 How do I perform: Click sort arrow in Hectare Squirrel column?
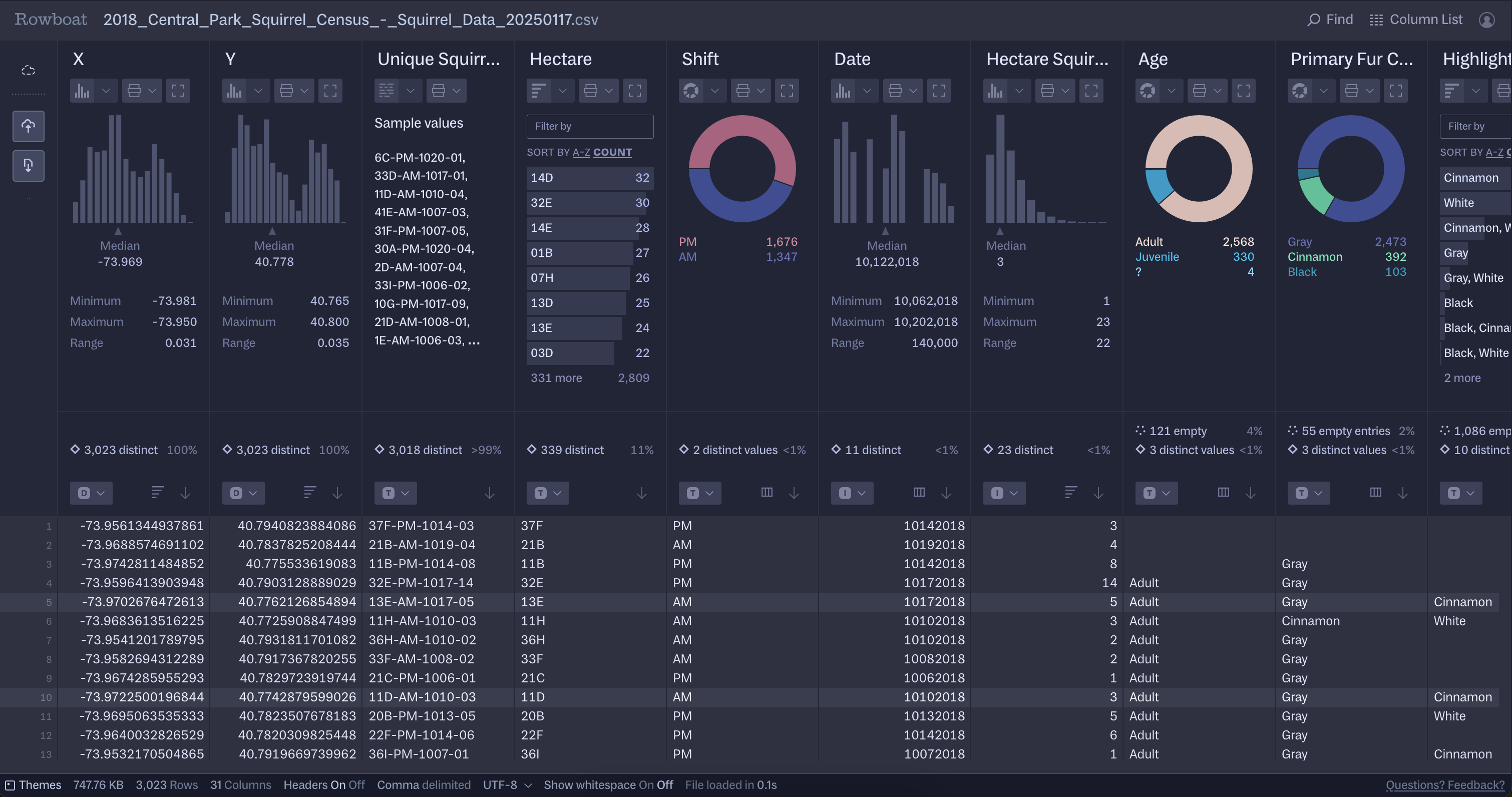(1098, 493)
